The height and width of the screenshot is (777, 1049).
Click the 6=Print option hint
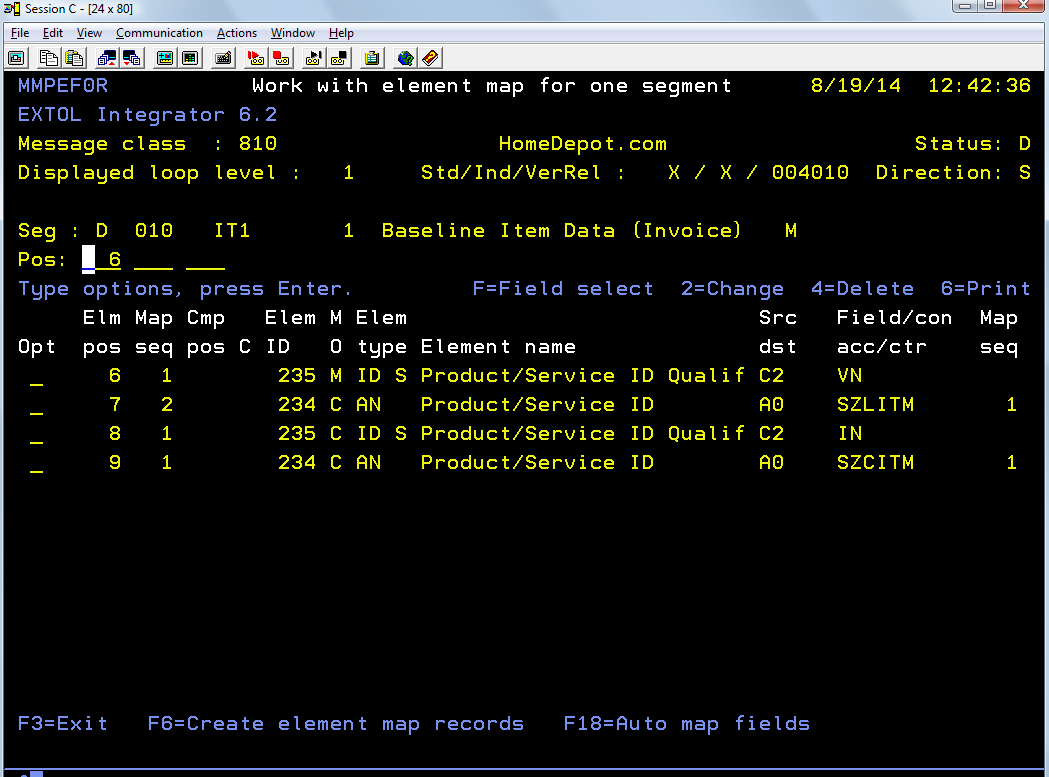[x=986, y=288]
